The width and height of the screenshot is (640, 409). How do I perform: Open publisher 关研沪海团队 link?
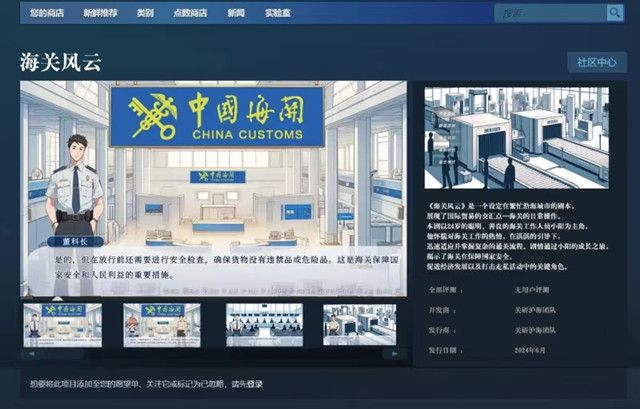point(535,330)
